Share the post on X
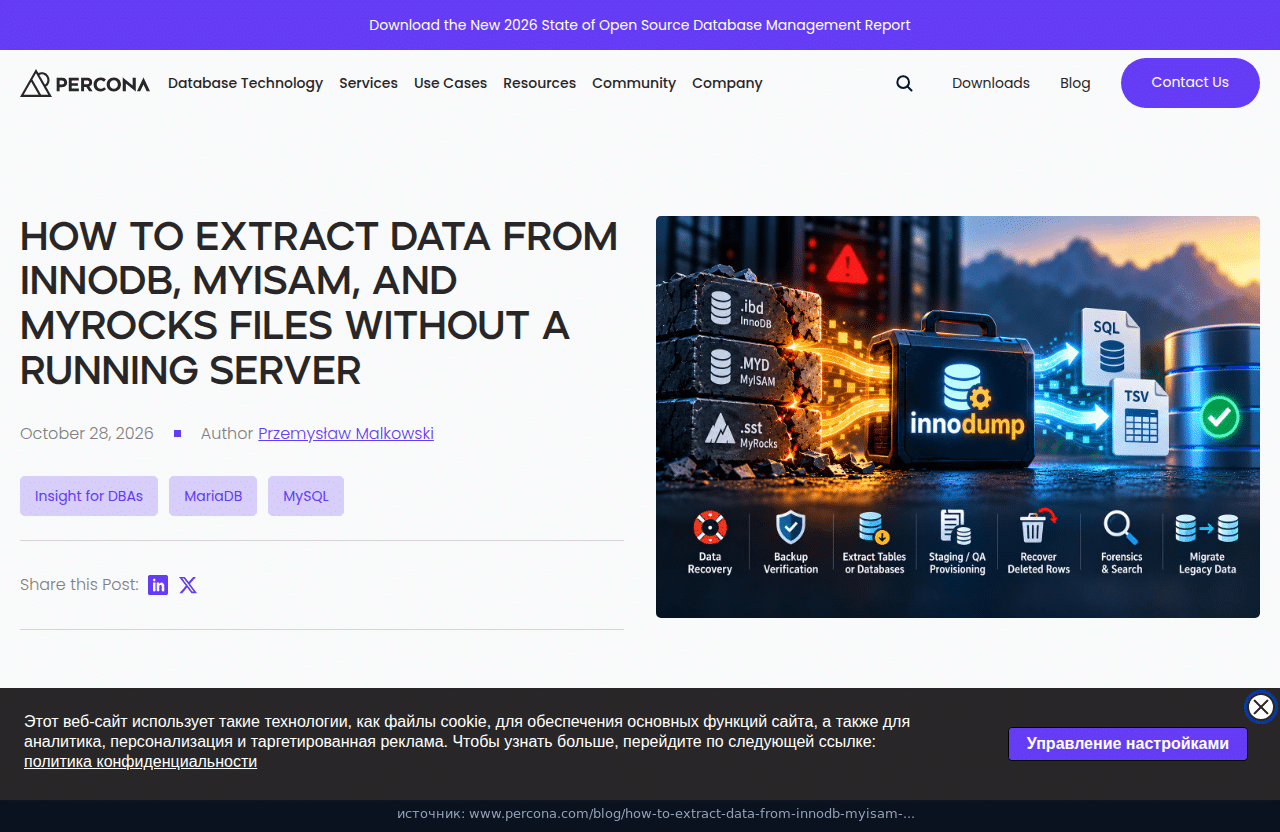This screenshot has height=832, width=1280. [x=188, y=585]
